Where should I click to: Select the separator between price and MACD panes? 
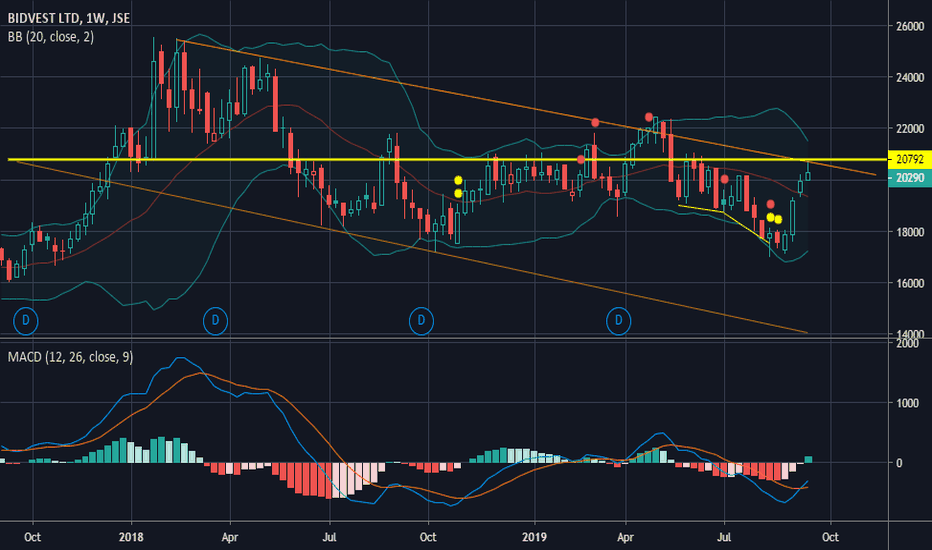[444, 339]
